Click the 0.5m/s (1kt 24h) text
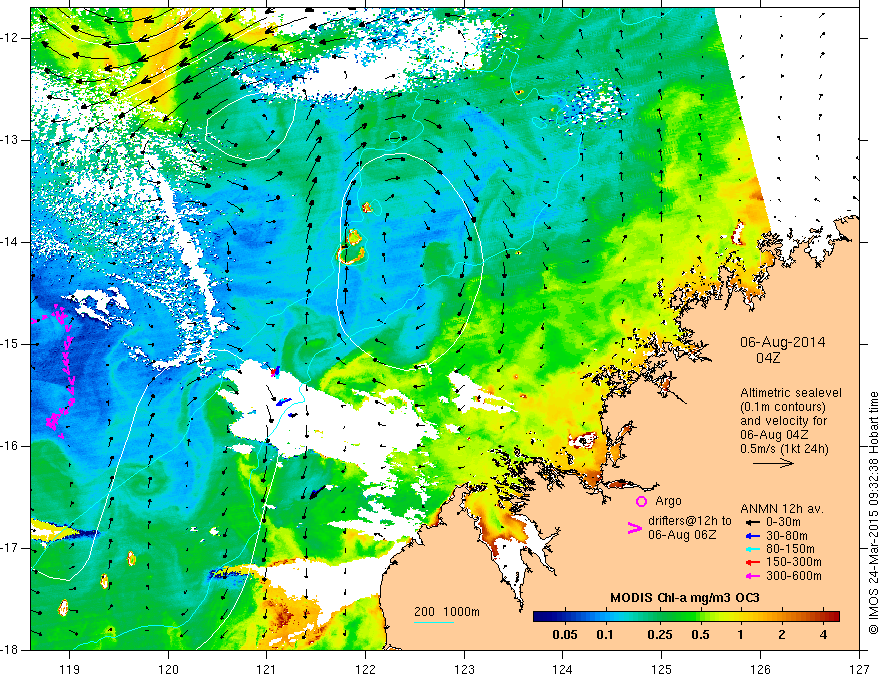The image size is (880, 680). pyautogui.click(x=784, y=449)
